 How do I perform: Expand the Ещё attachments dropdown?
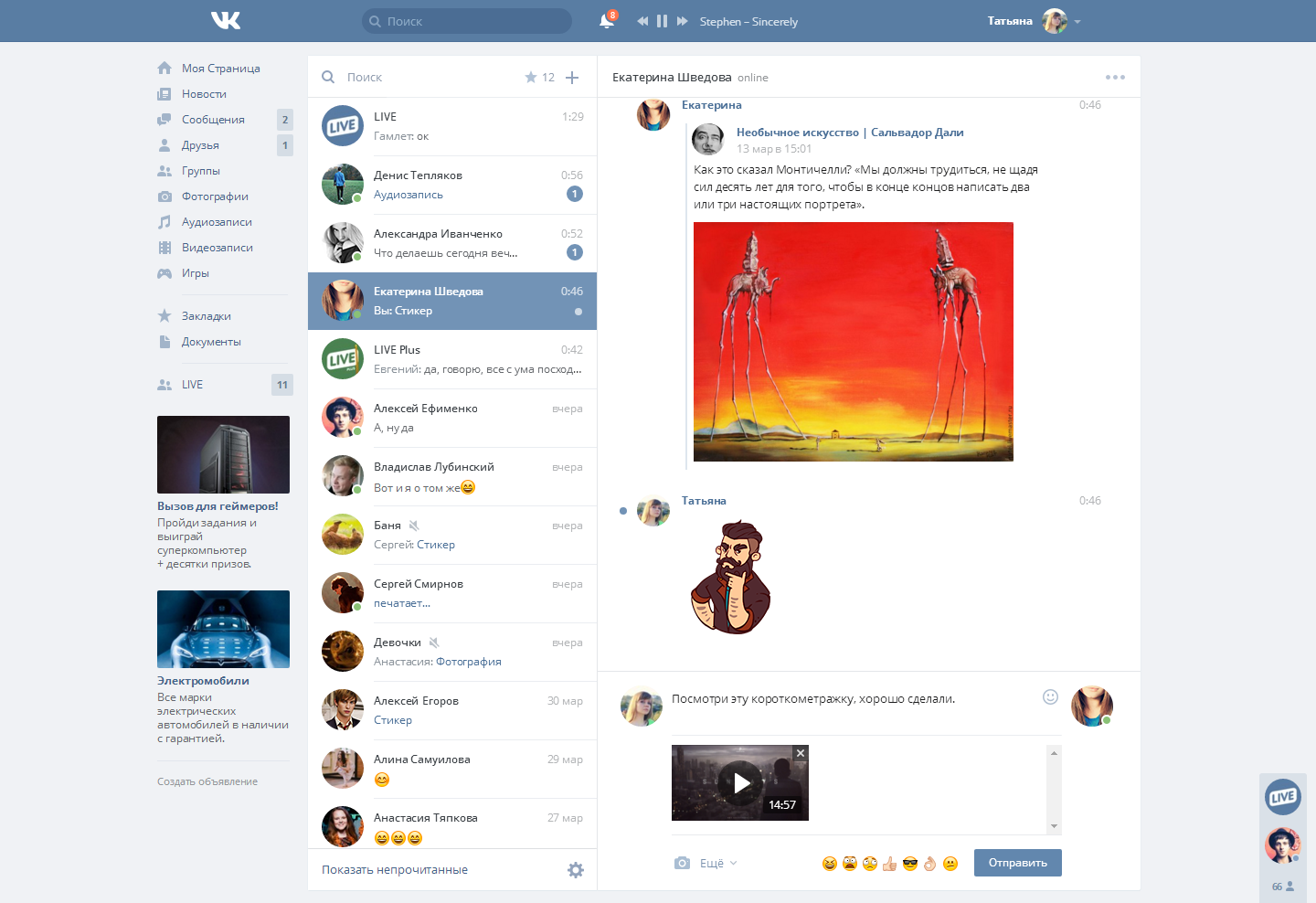pyautogui.click(x=718, y=863)
